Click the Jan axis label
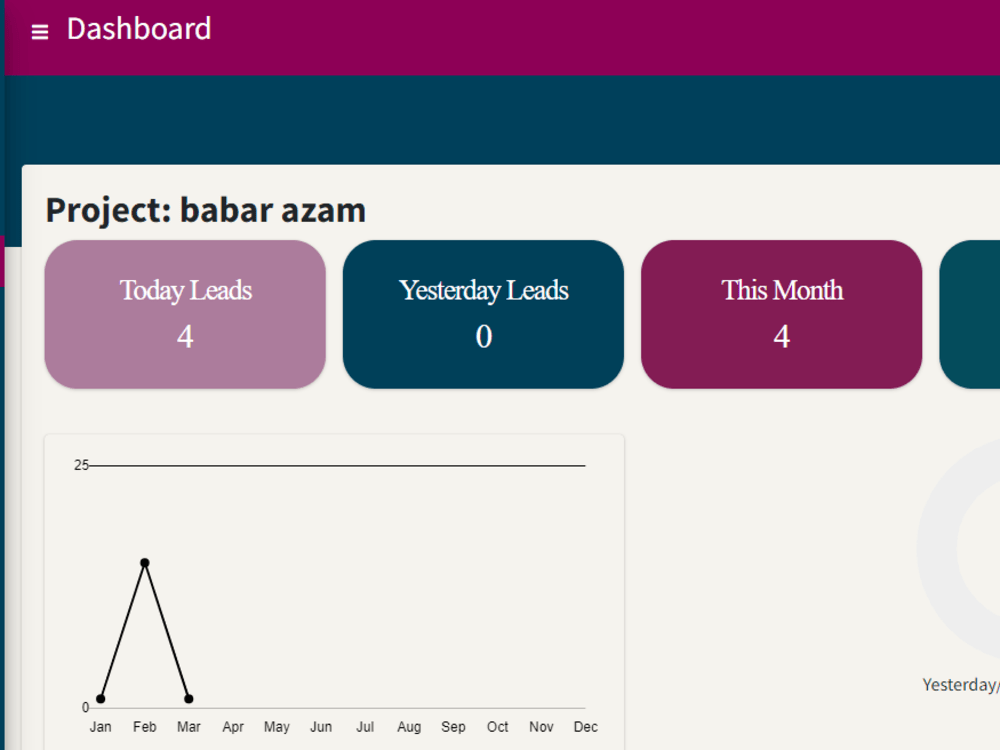1000x750 pixels. coord(100,727)
